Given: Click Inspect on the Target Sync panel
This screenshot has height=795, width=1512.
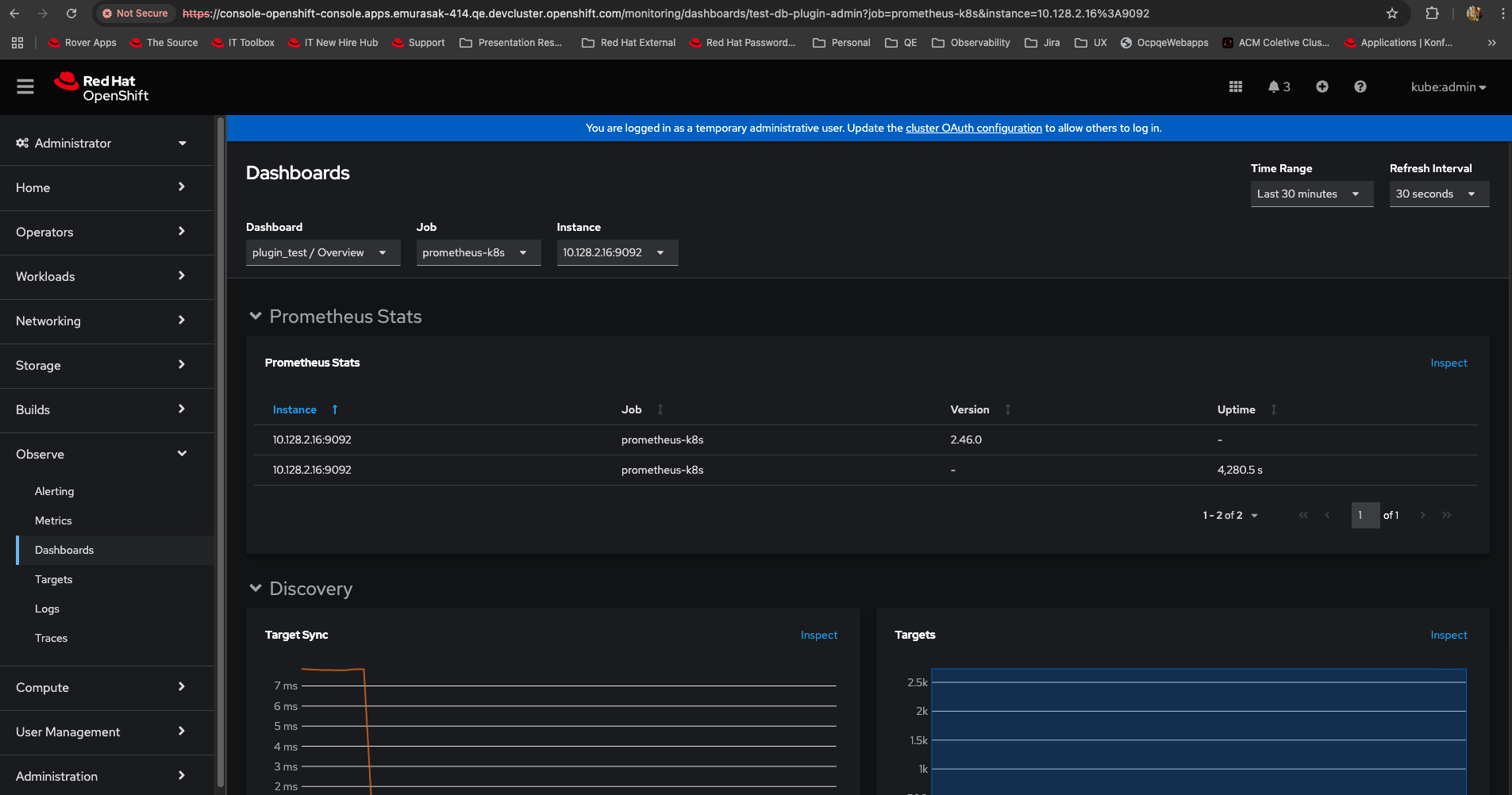Looking at the screenshot, I should pyautogui.click(x=818, y=635).
